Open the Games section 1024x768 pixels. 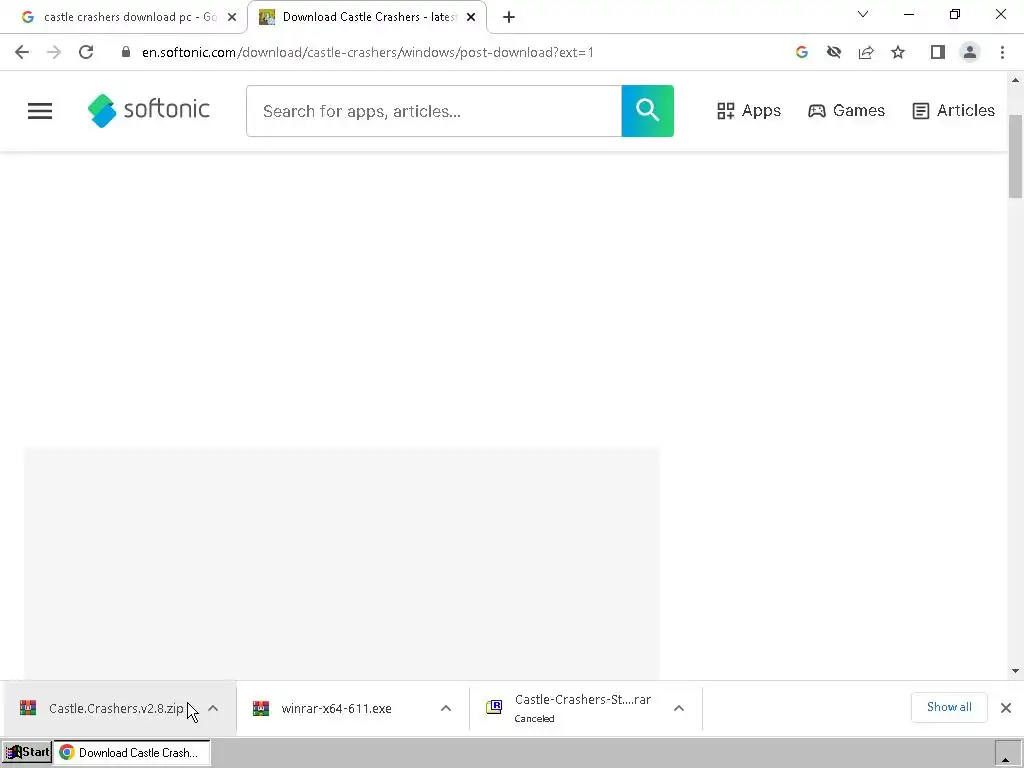[846, 110]
